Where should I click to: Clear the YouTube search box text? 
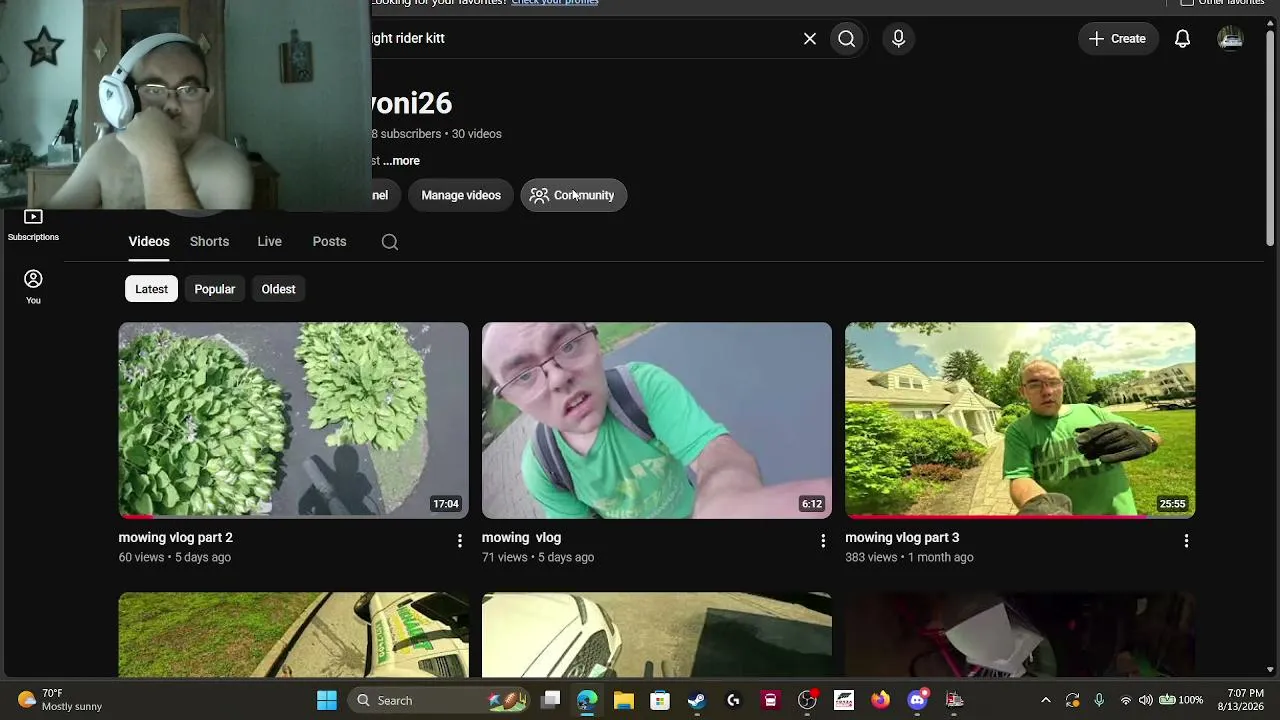point(810,39)
